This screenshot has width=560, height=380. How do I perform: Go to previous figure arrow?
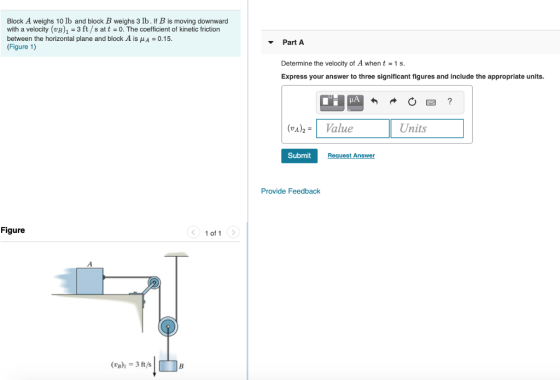[193, 232]
